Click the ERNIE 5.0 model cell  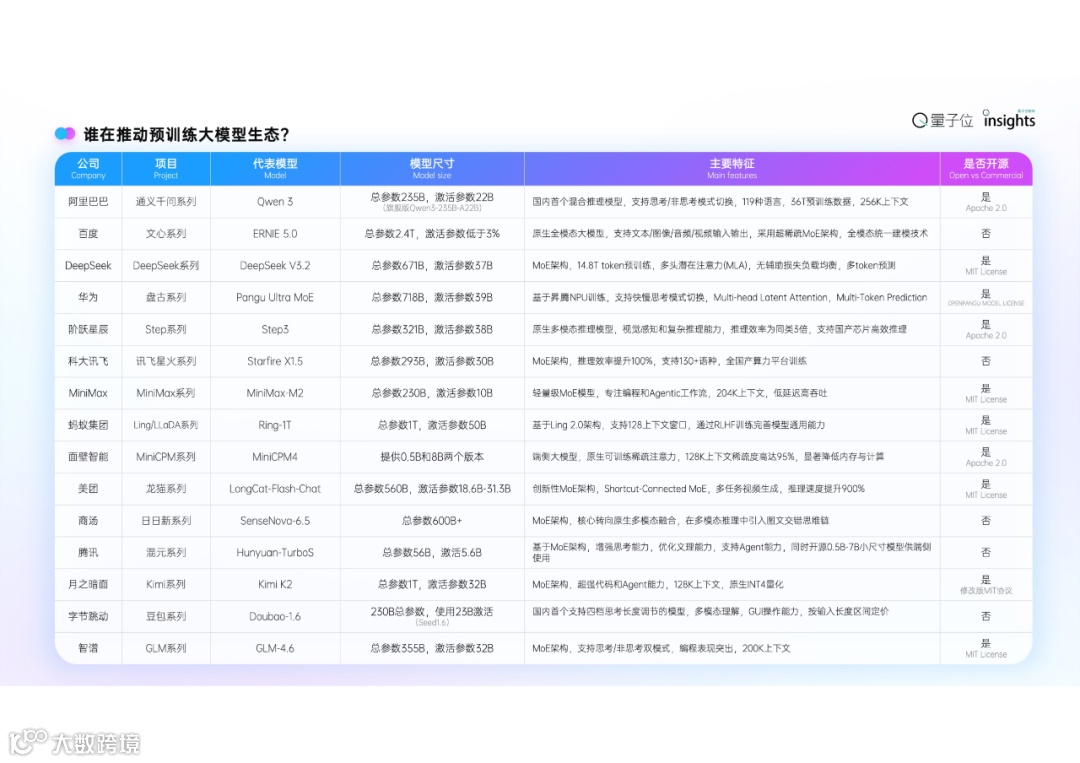click(x=275, y=233)
